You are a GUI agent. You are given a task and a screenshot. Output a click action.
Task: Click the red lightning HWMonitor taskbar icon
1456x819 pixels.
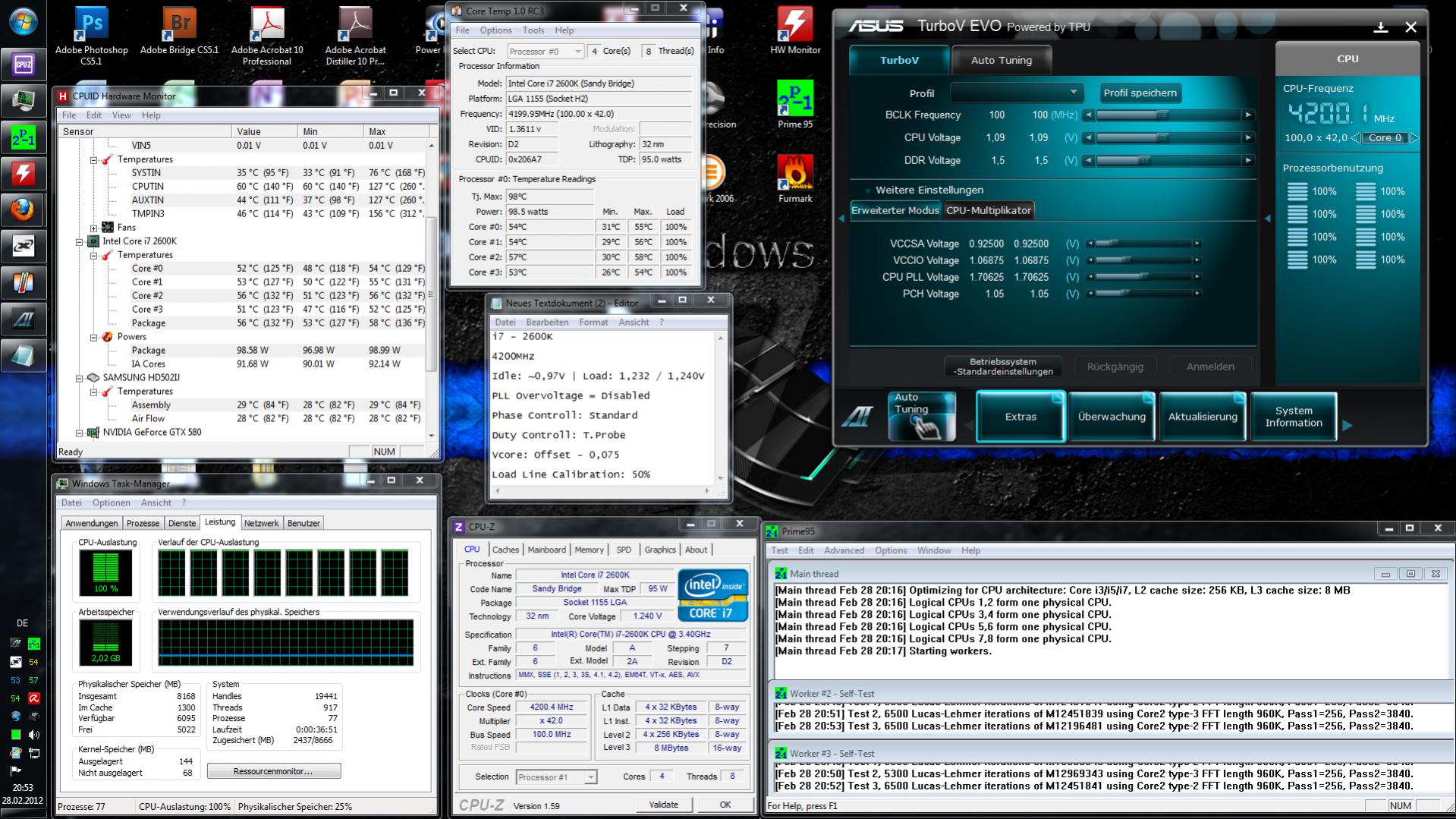[x=23, y=173]
